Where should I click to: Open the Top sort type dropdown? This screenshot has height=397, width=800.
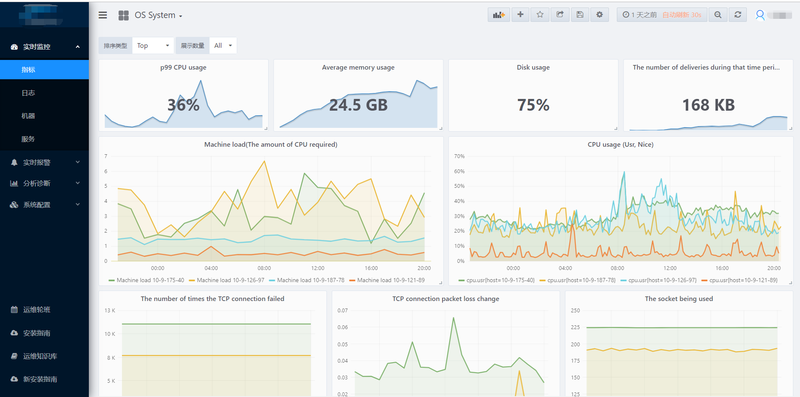tap(153, 45)
